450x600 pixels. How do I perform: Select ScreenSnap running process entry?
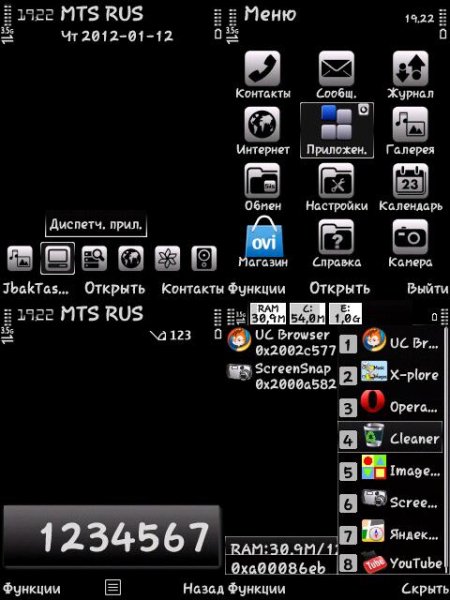pos(282,376)
